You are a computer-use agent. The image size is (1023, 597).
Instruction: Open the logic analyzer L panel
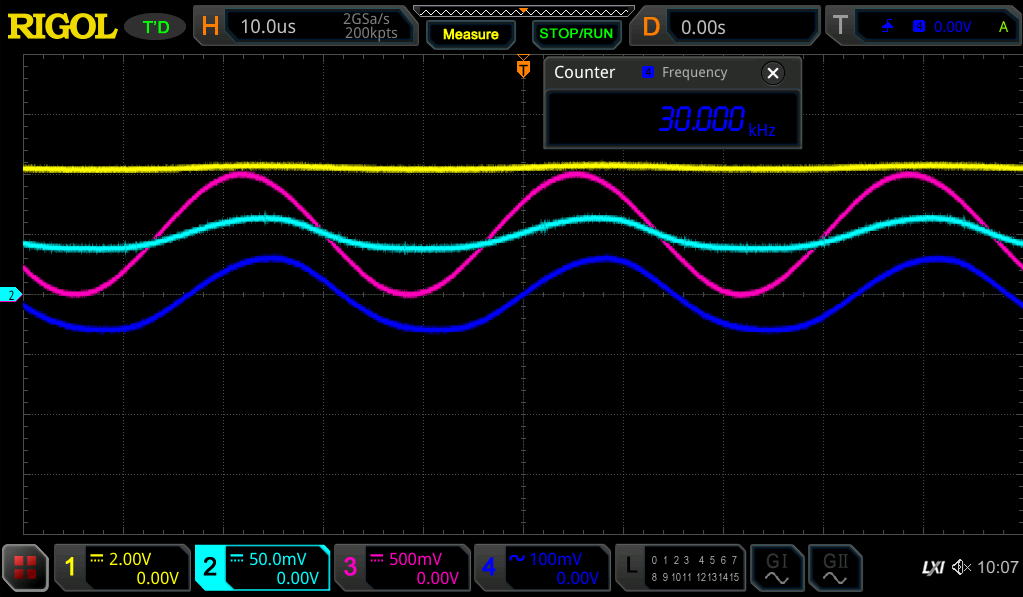[630, 566]
